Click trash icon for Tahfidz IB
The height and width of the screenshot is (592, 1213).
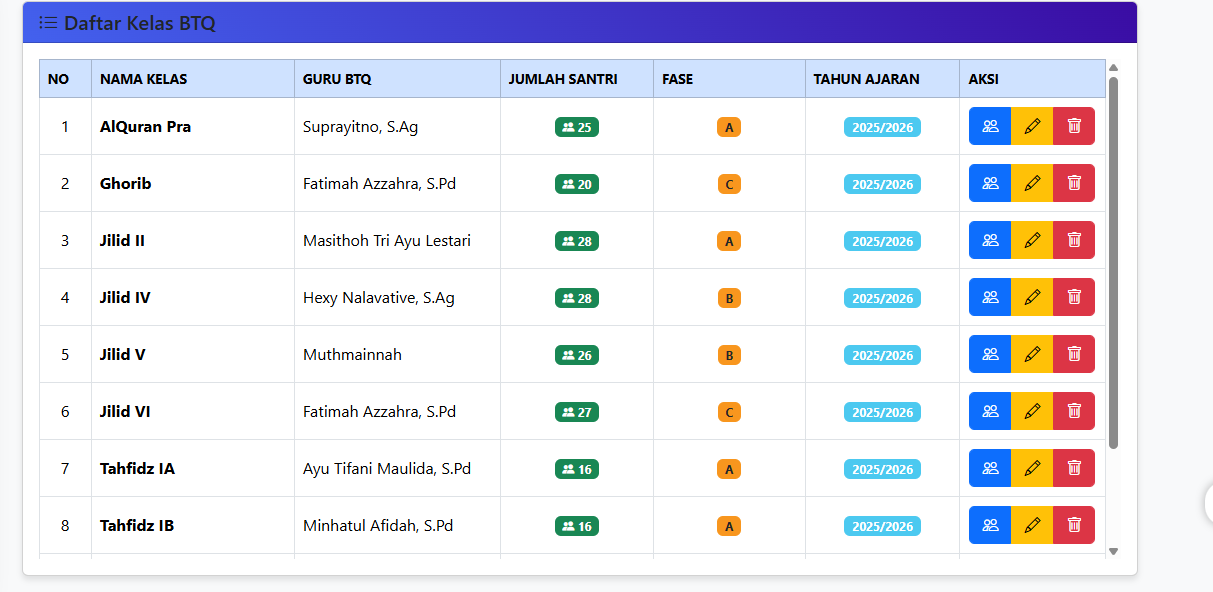[x=1074, y=525]
